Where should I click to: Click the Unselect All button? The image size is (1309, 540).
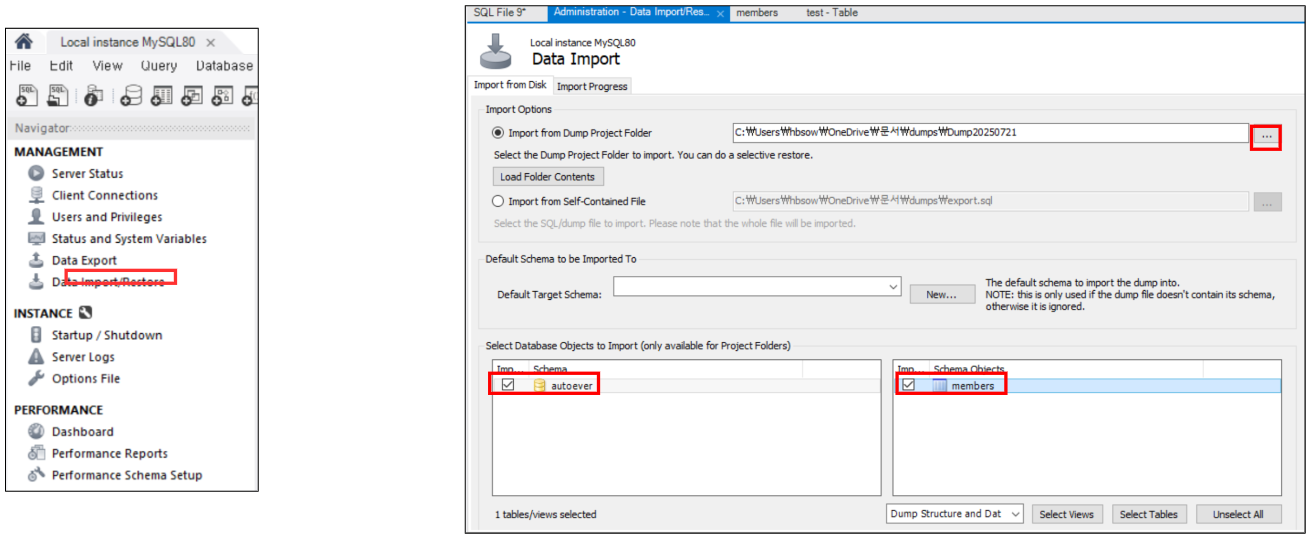click(x=1238, y=514)
